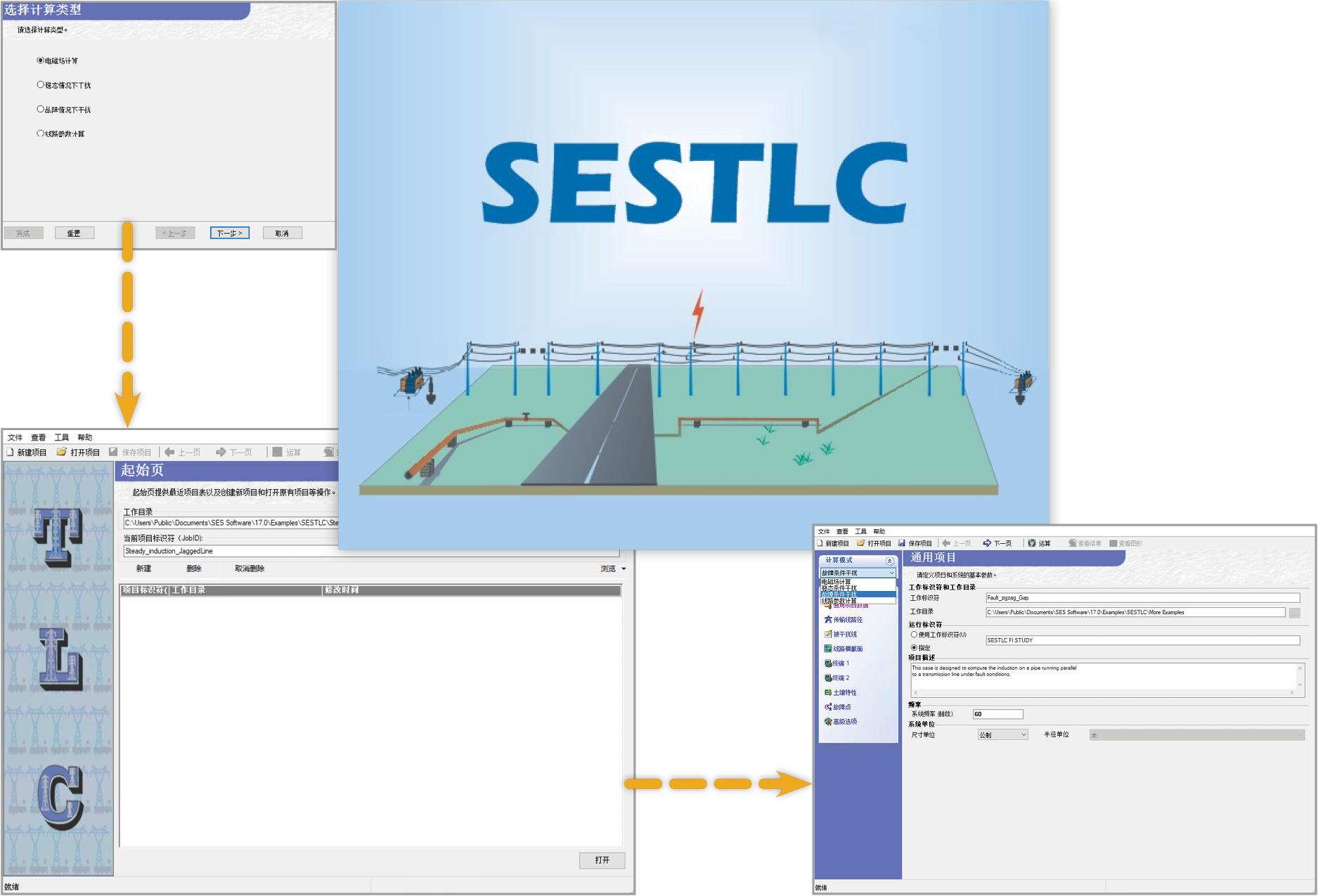Open 文件 menu in the 起始页 window
Screen dimensions: 1318x896
15,437
